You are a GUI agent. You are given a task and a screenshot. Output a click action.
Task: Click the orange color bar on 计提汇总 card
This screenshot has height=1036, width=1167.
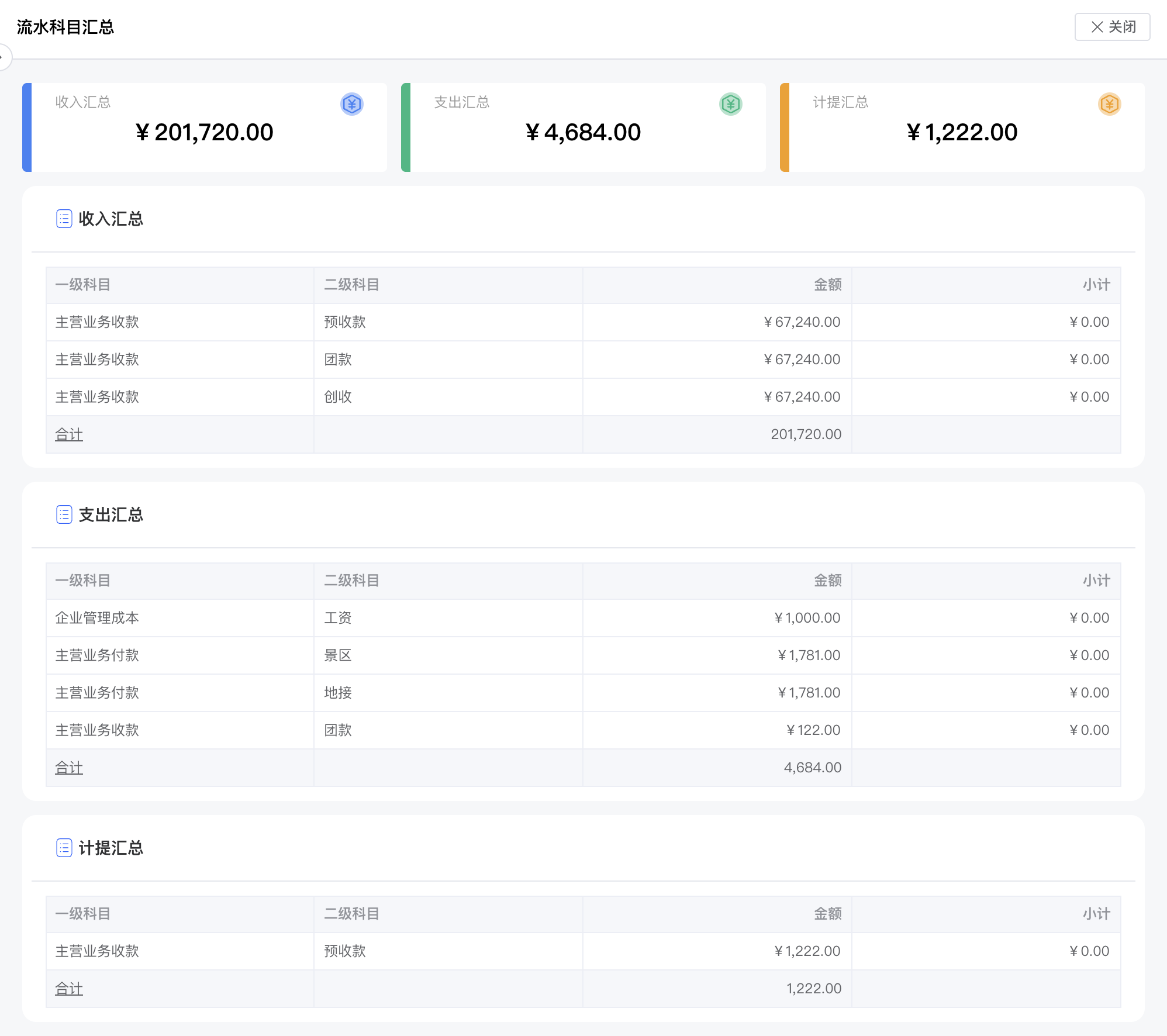point(785,127)
